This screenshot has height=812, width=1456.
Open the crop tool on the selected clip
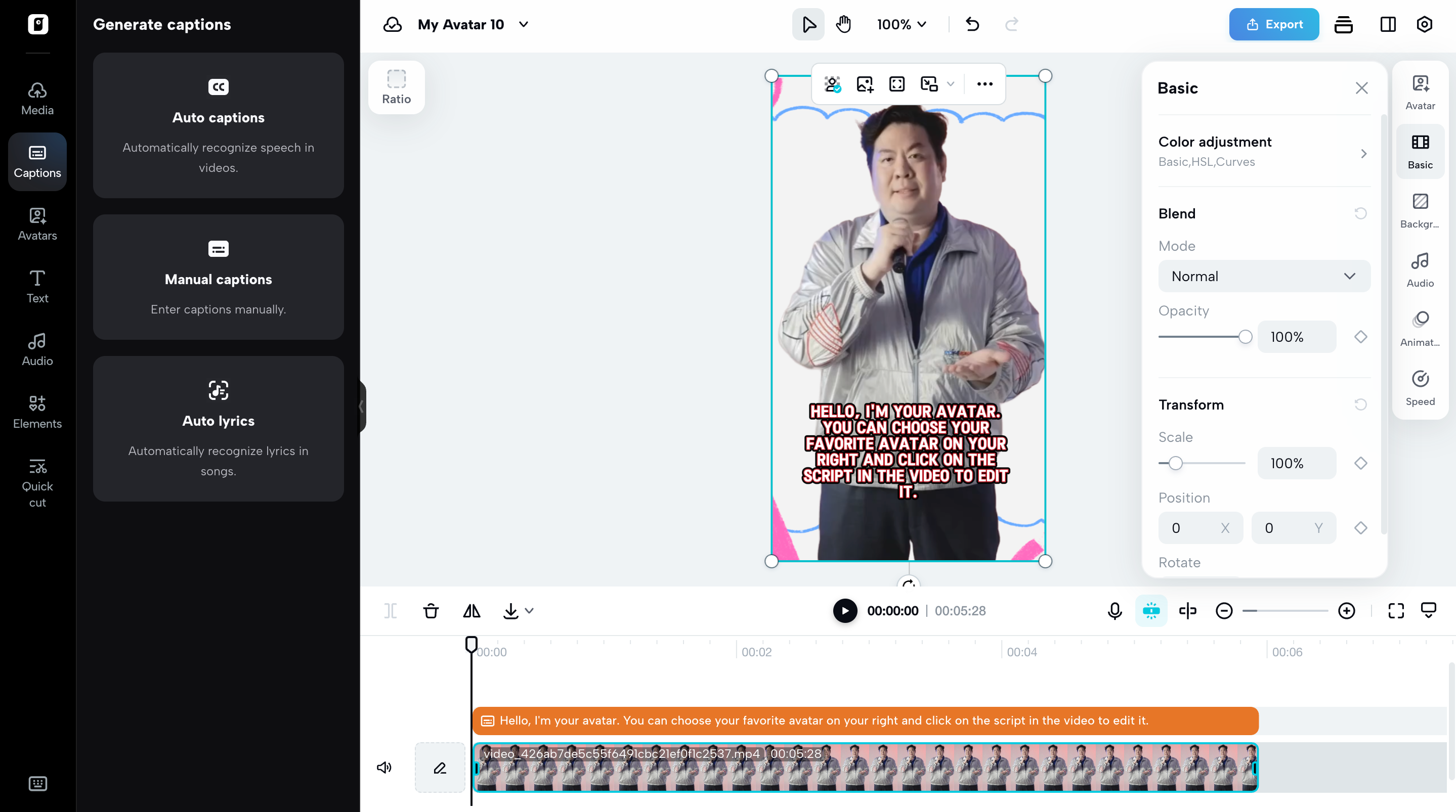point(896,83)
